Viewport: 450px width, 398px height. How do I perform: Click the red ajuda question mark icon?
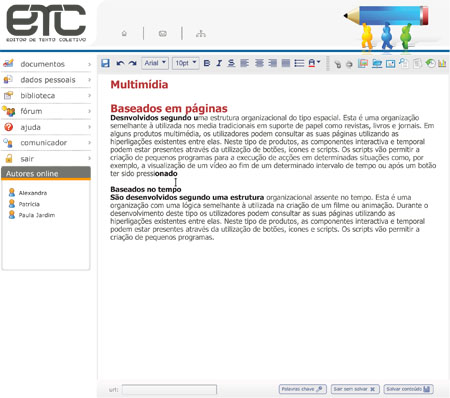coord(8,127)
